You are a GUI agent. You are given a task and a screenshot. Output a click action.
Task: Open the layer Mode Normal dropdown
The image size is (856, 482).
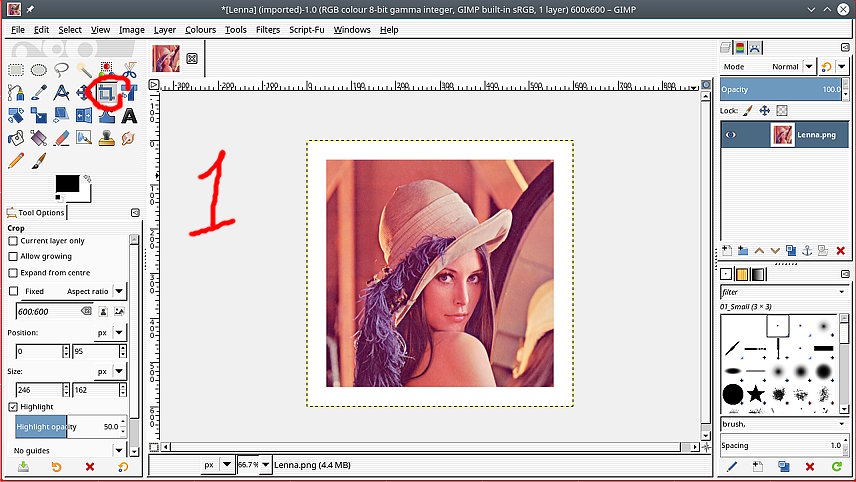point(809,67)
